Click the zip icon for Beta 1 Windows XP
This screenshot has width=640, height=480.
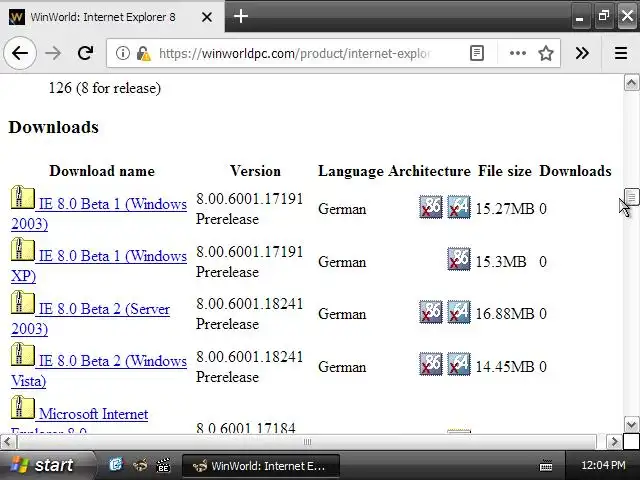tap(22, 249)
